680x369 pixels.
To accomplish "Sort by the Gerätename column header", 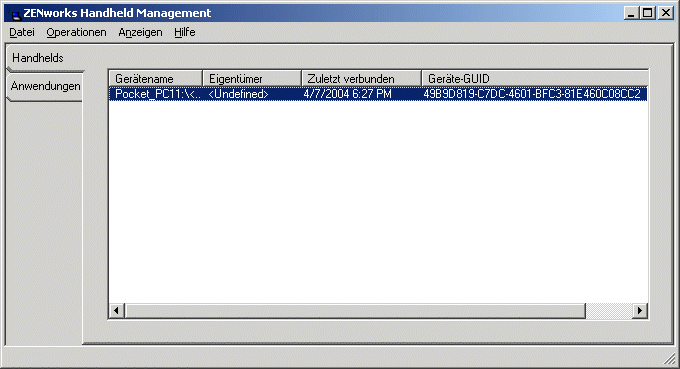I will 155,79.
